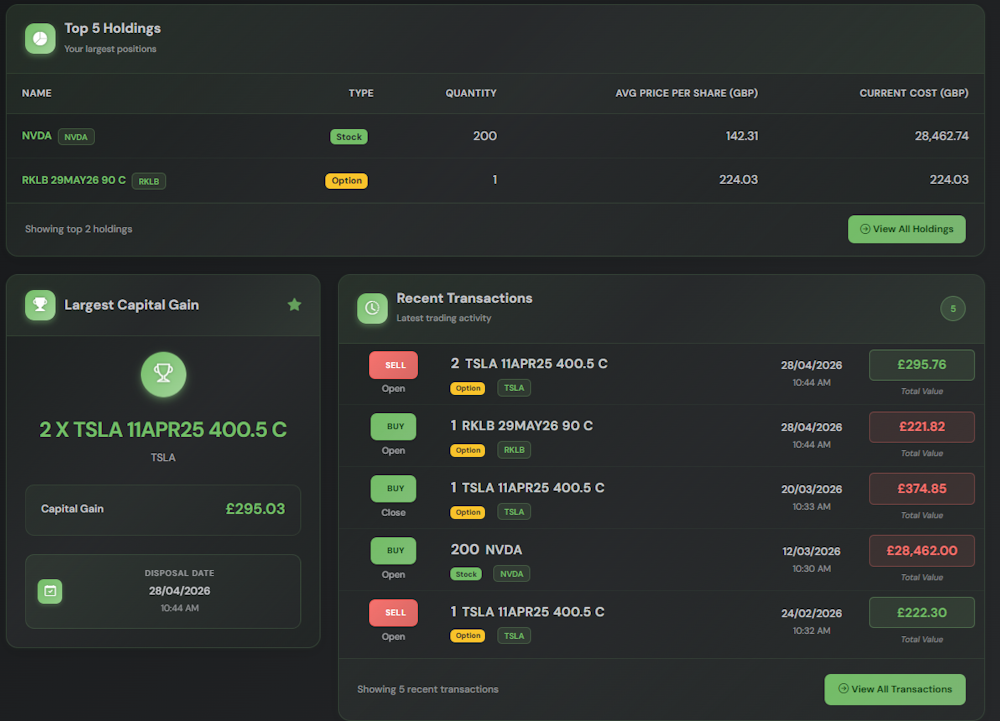Click the £221.82 total value box

[922, 426]
